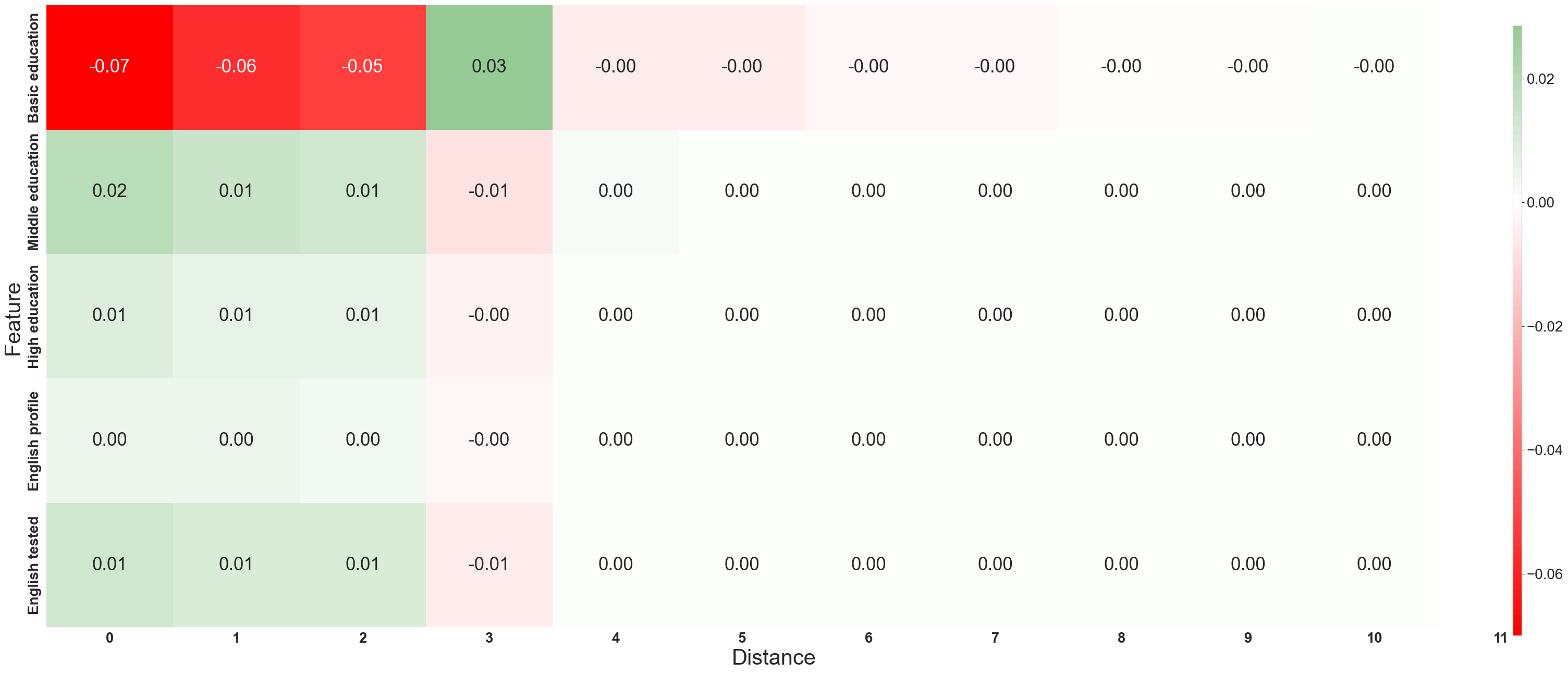Click the Feature axis title
The image size is (1568, 674).
14,318
